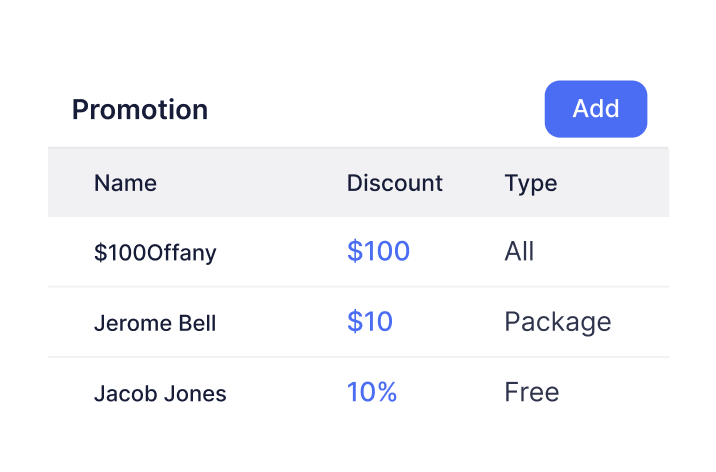Screen dimensions: 716x472
Task: Click the $10 discount value
Action: [x=369, y=322]
